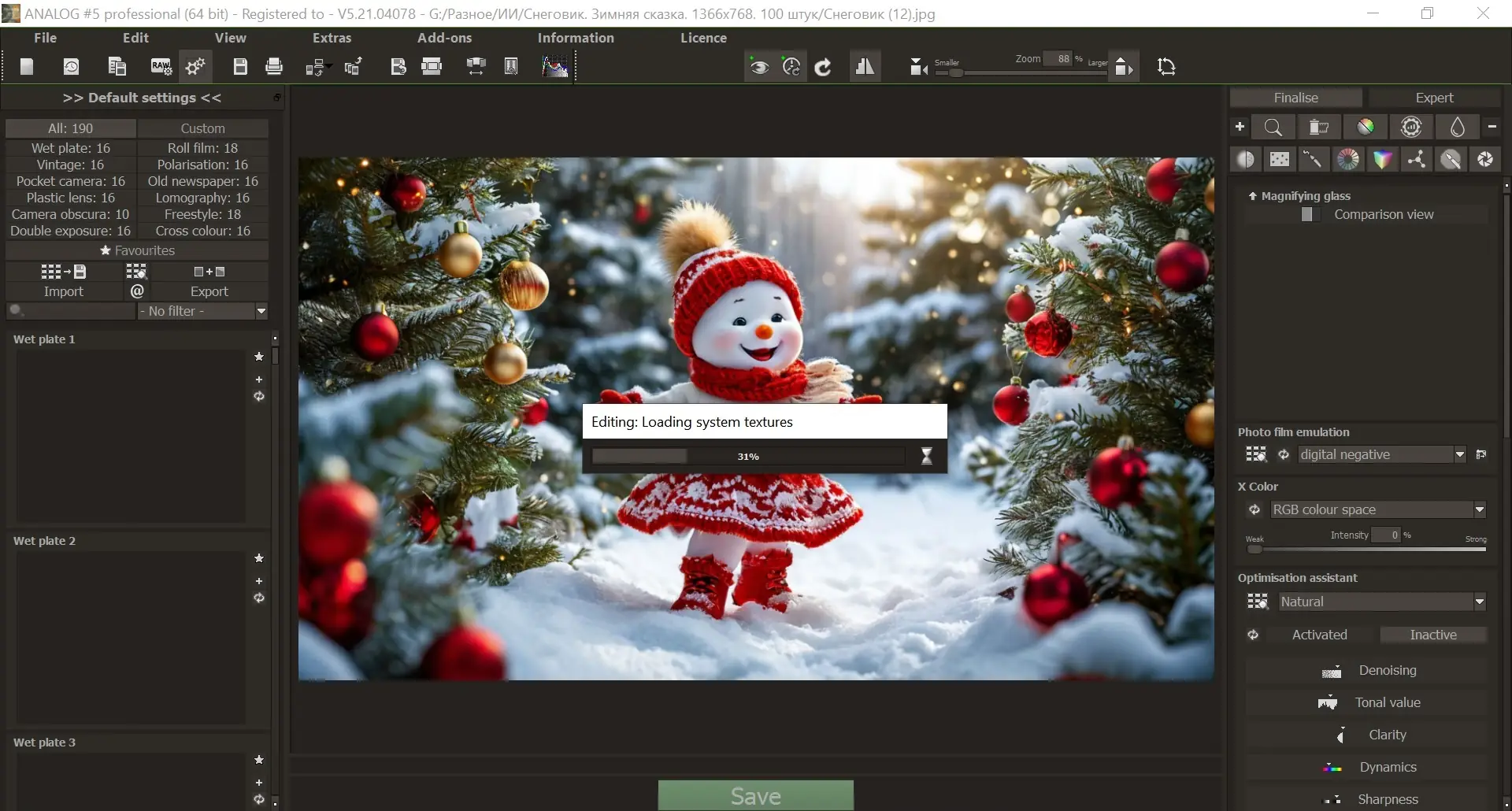Expand the RGB colour space dropdown

click(1480, 509)
